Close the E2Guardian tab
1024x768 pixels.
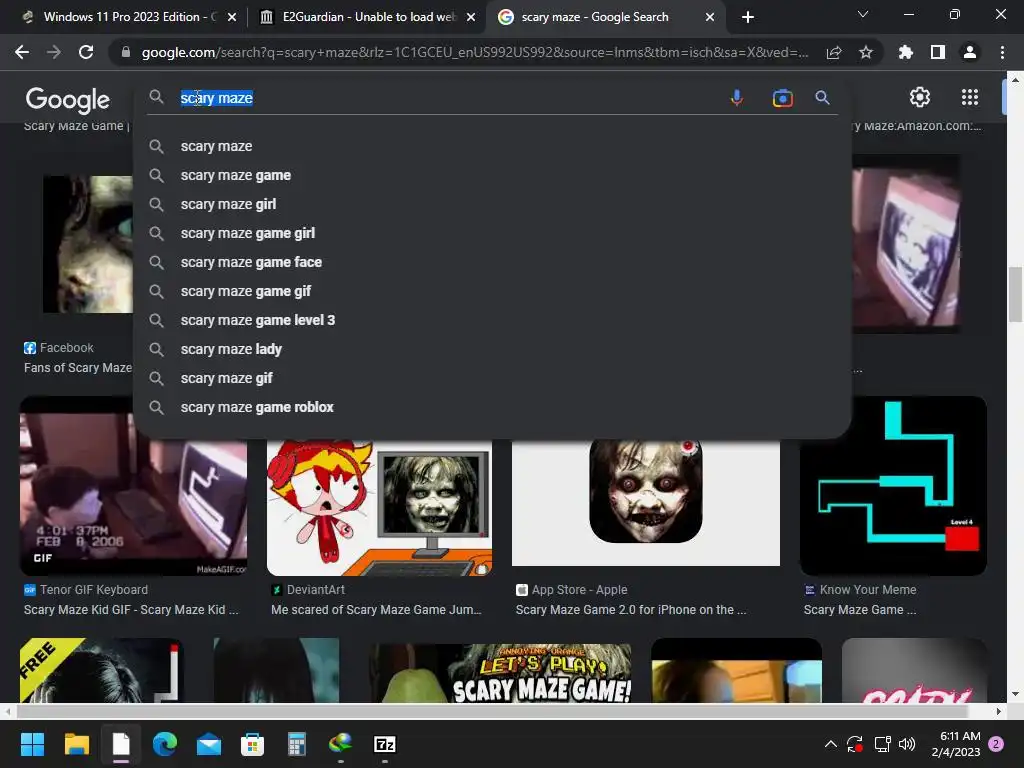click(470, 17)
